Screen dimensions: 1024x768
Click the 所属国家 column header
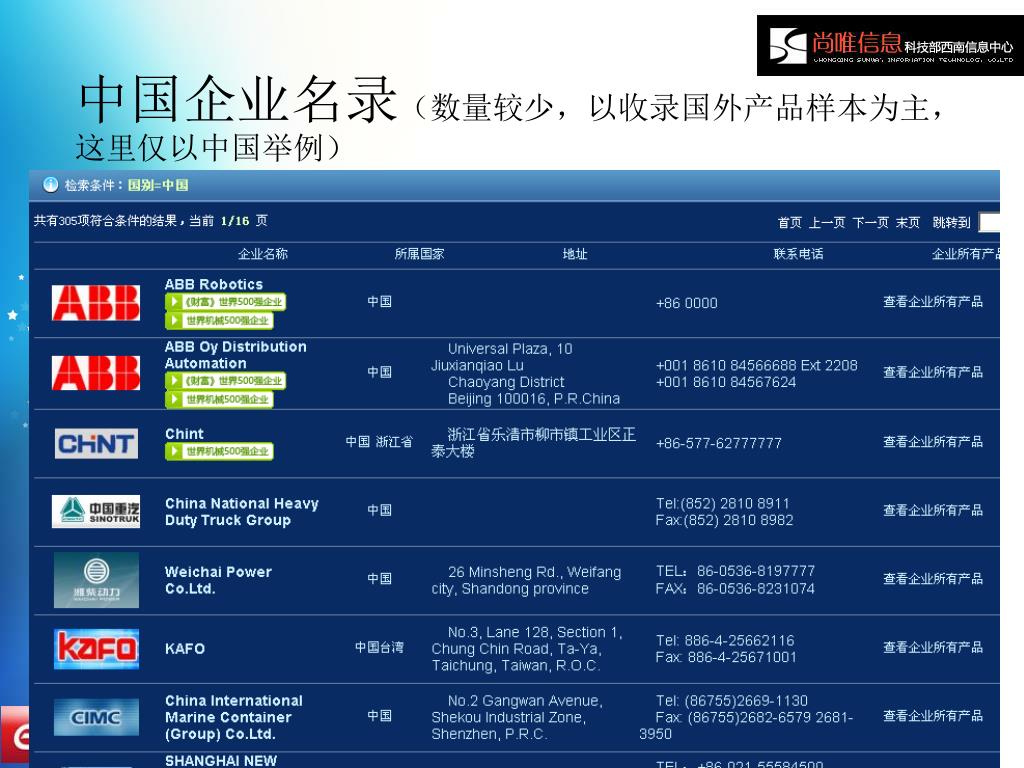pos(419,253)
